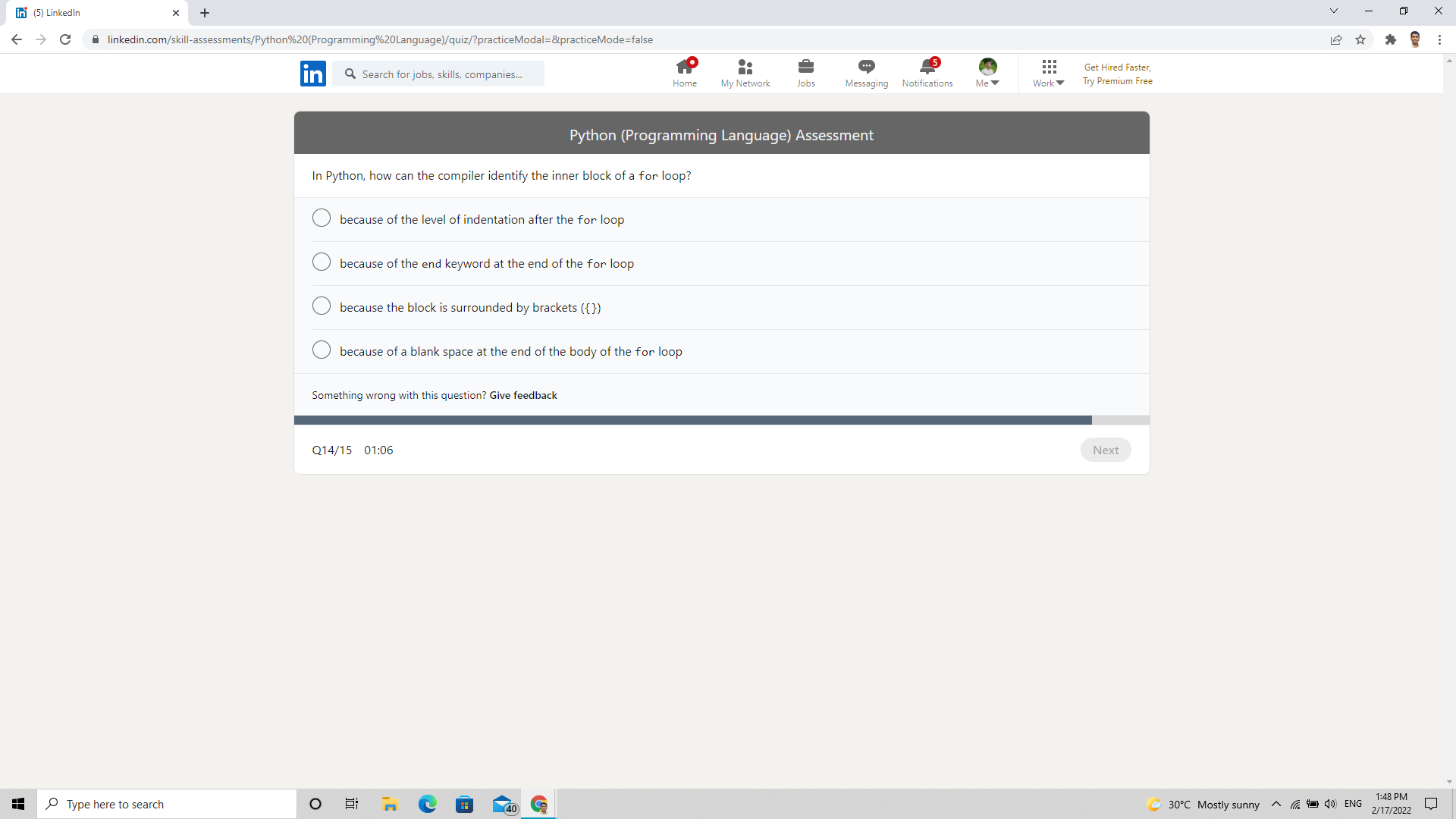View your 5 new Notifications
The height and width of the screenshot is (819, 1456).
927,73
